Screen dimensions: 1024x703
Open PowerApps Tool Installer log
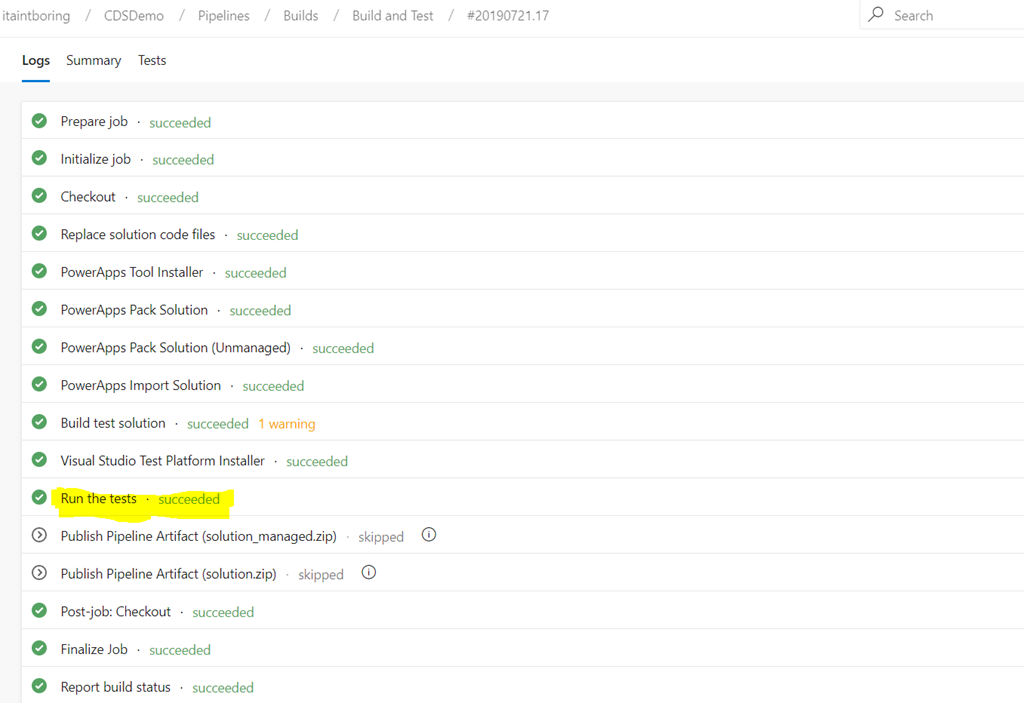(522, 272)
